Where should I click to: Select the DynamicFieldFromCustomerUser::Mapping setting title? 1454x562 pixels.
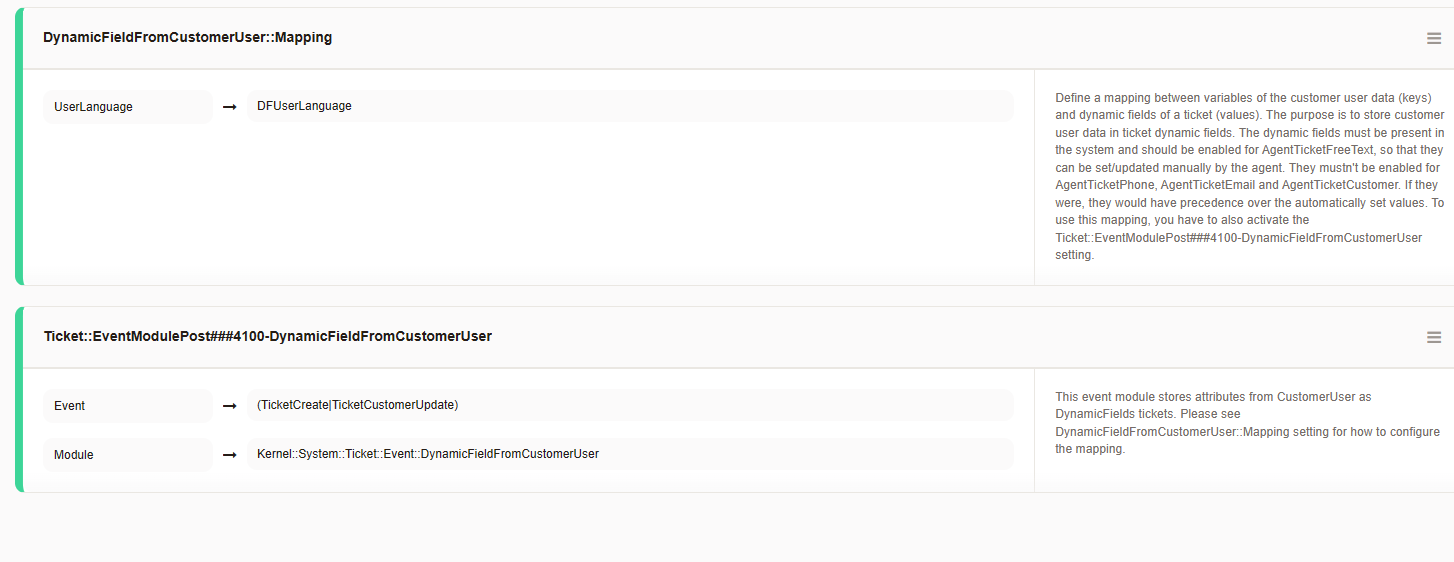[x=187, y=38]
